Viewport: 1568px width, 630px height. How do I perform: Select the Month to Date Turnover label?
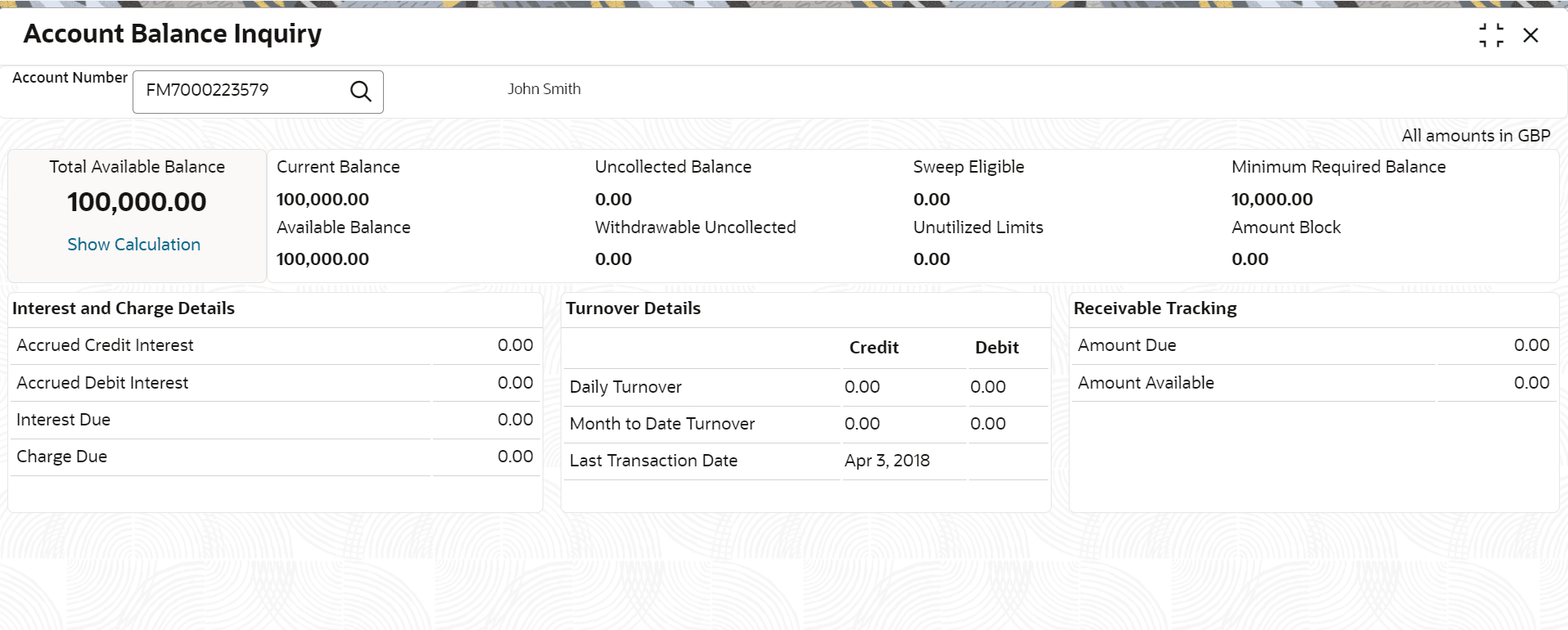tap(662, 424)
